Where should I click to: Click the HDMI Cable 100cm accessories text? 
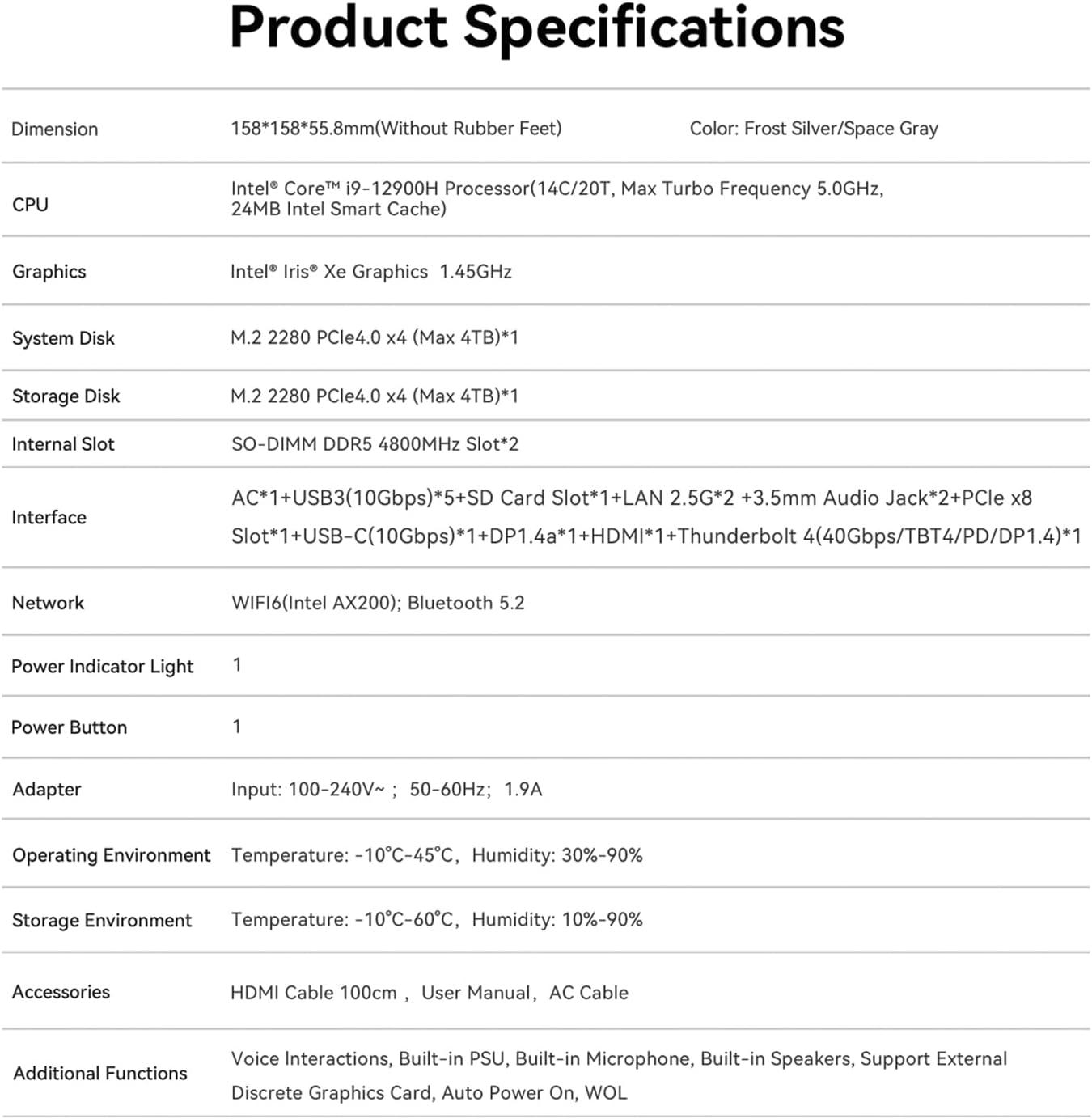pos(314,993)
